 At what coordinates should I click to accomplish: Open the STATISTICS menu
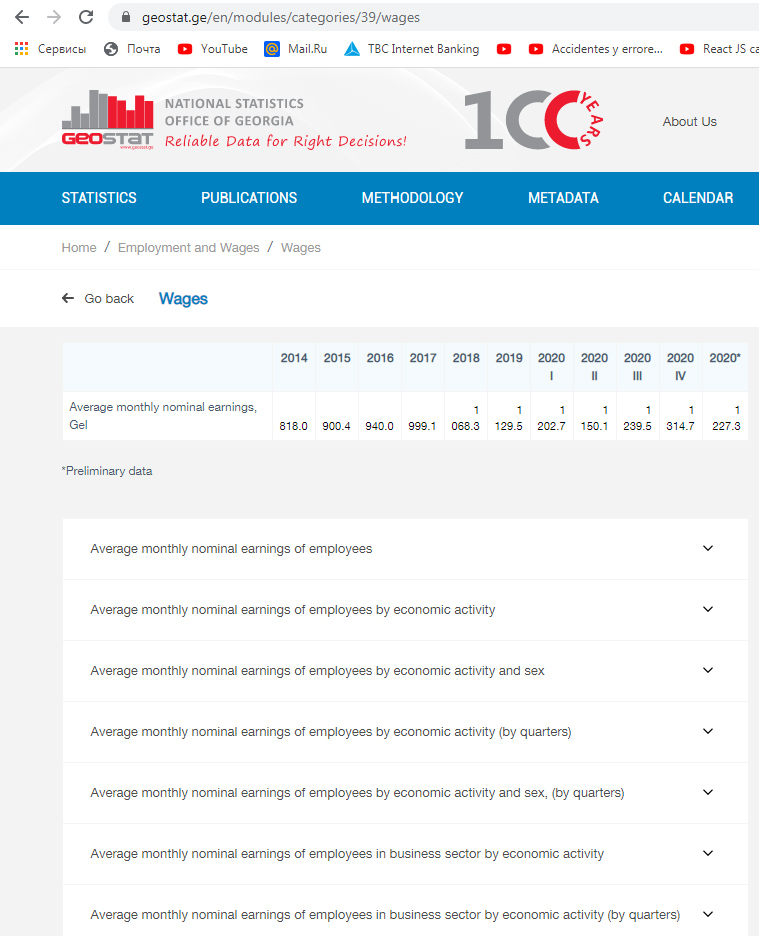click(x=99, y=198)
